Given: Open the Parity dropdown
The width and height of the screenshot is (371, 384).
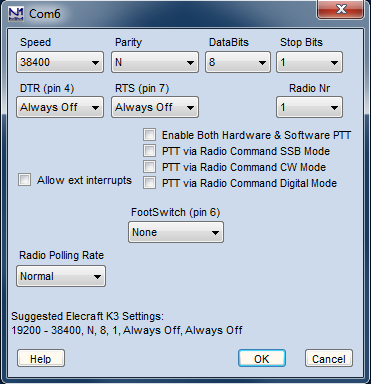Looking at the screenshot, I should (155, 62).
